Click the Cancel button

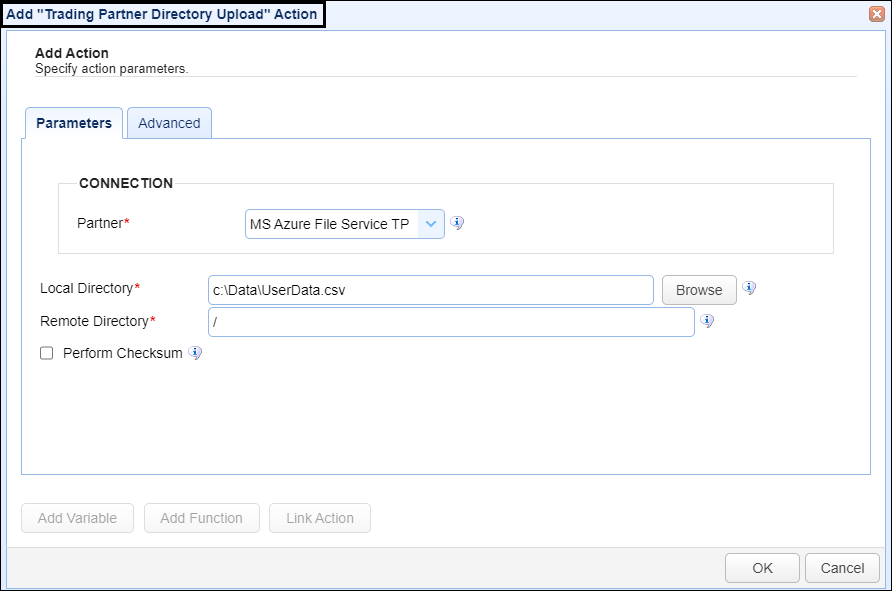point(842,568)
